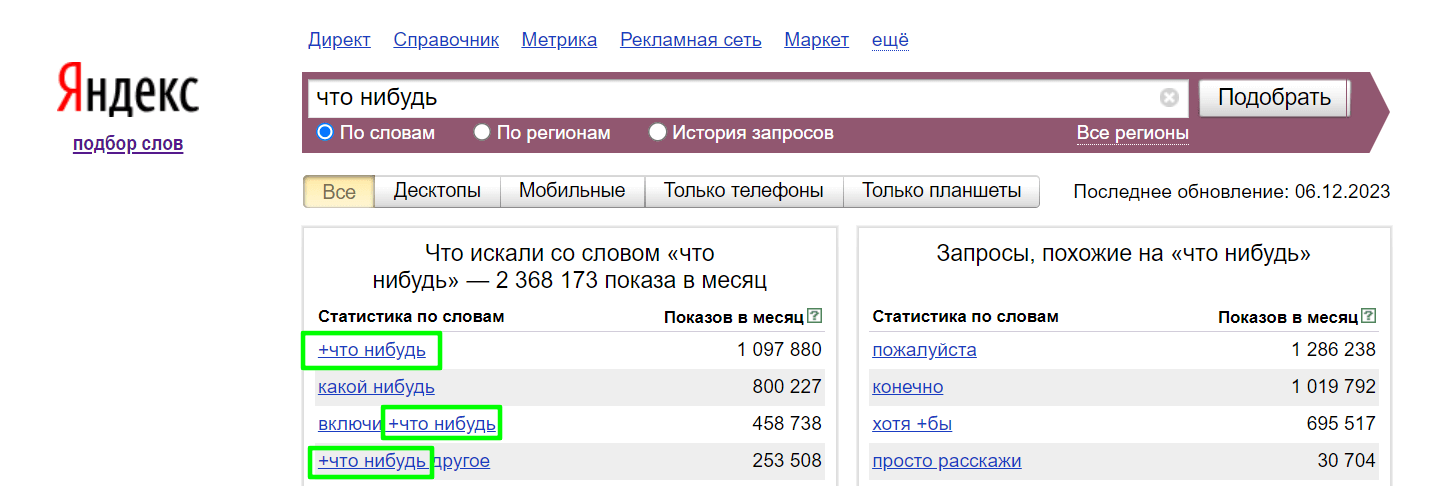Click the value 695 517

pos(1341,424)
